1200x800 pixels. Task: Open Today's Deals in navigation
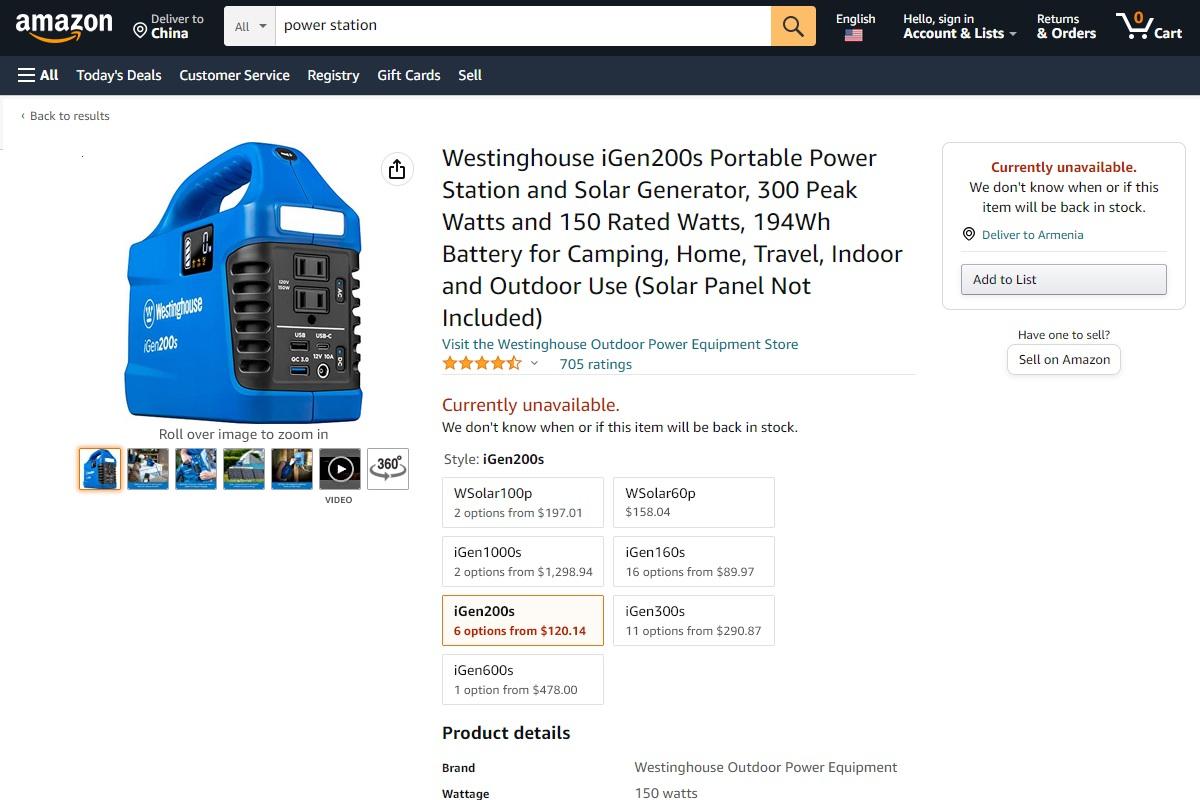pos(119,75)
